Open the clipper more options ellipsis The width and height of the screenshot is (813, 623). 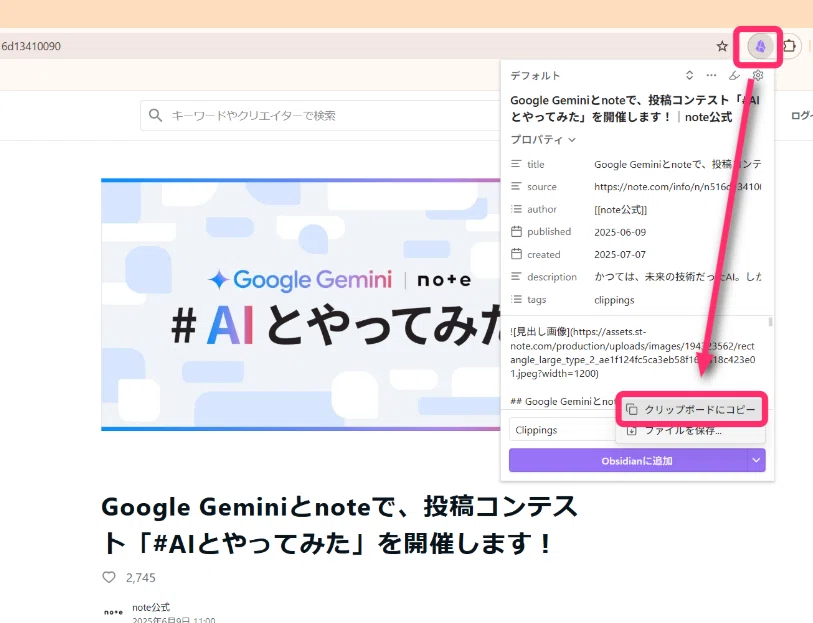coord(711,76)
